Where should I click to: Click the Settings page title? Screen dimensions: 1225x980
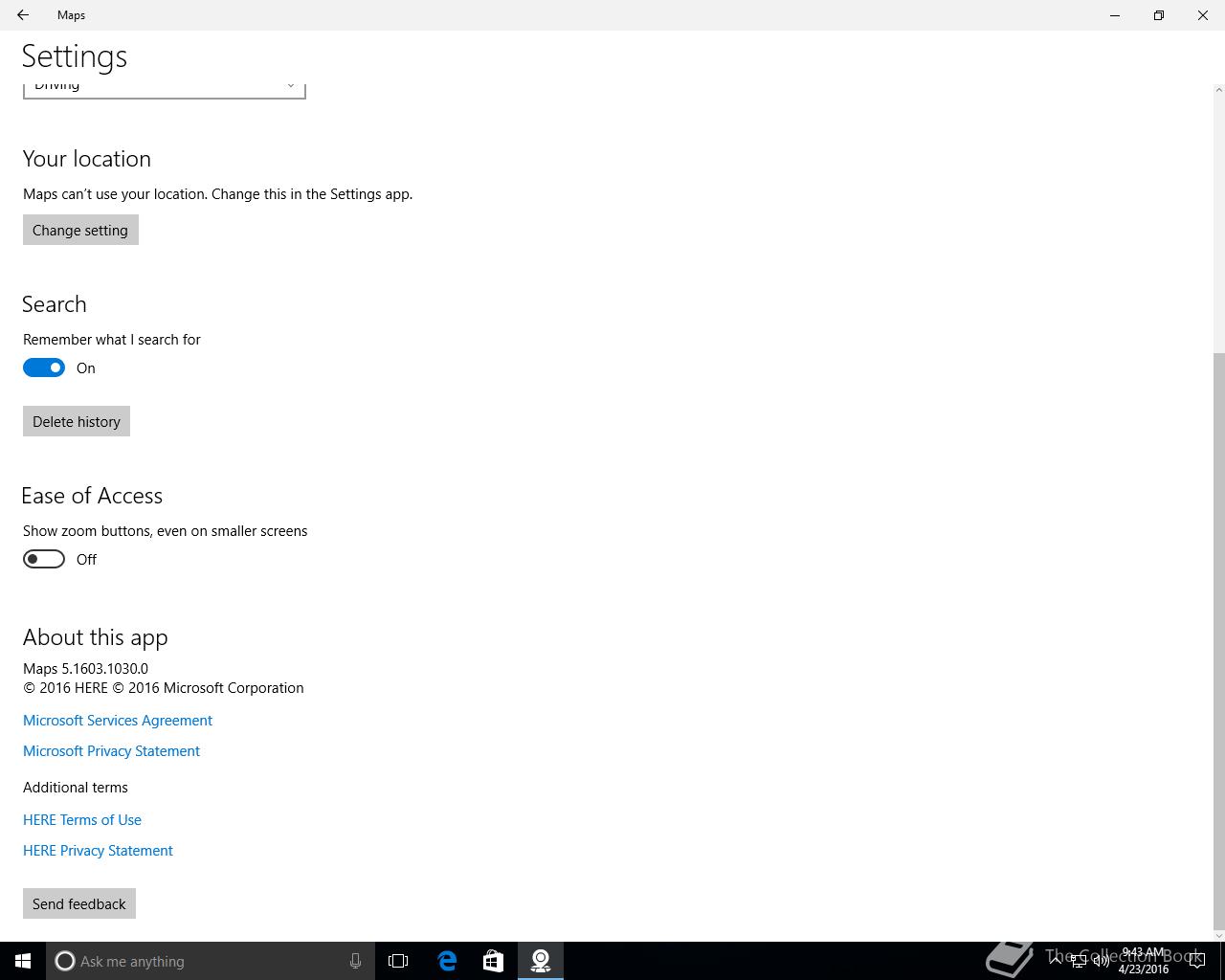coord(75,56)
